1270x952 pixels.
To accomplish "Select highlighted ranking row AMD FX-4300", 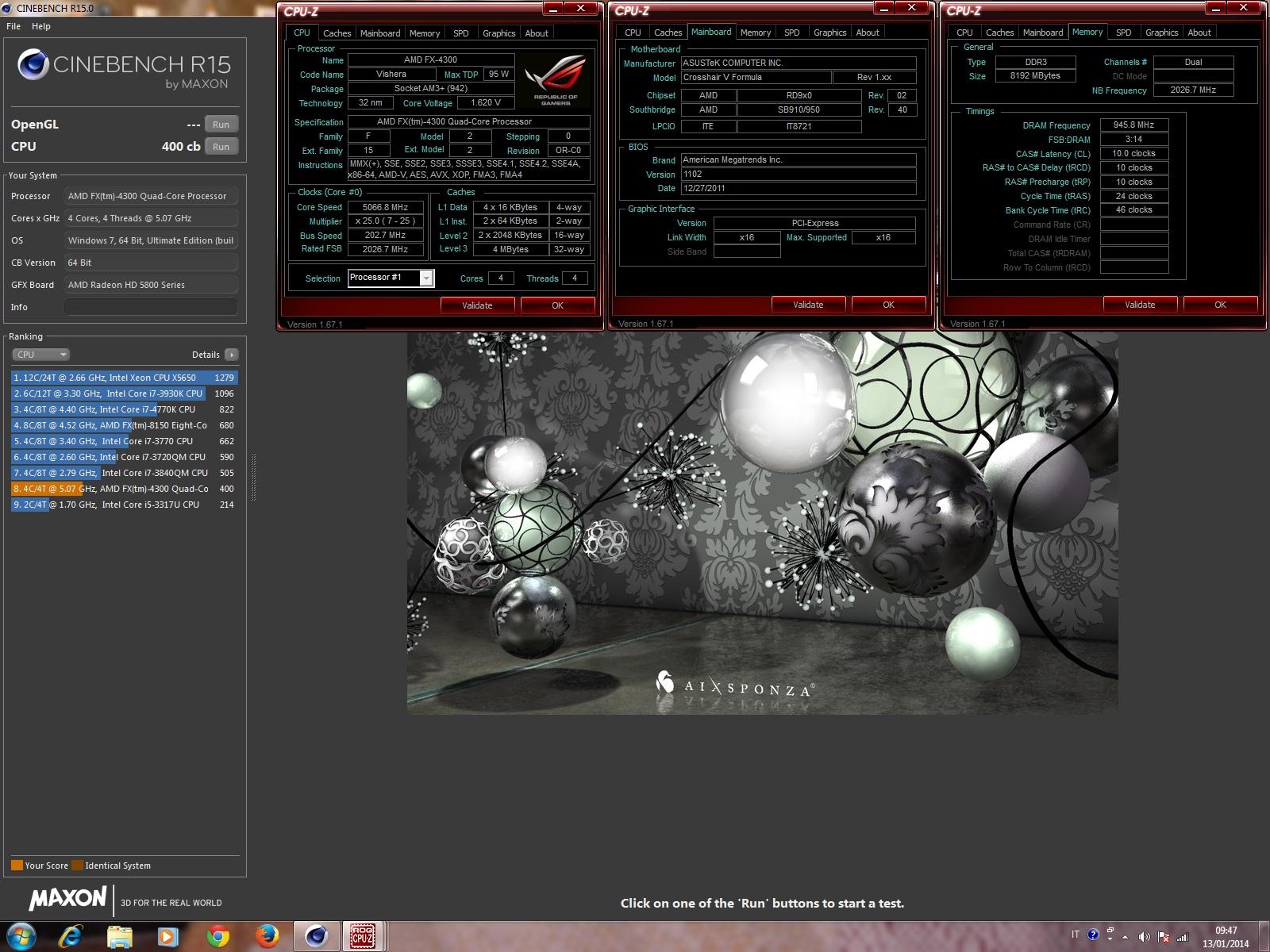I will point(125,489).
